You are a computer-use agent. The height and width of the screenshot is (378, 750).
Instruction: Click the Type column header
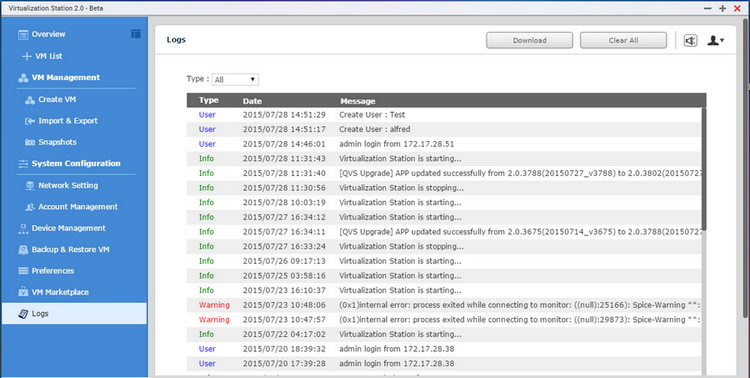tap(209, 100)
